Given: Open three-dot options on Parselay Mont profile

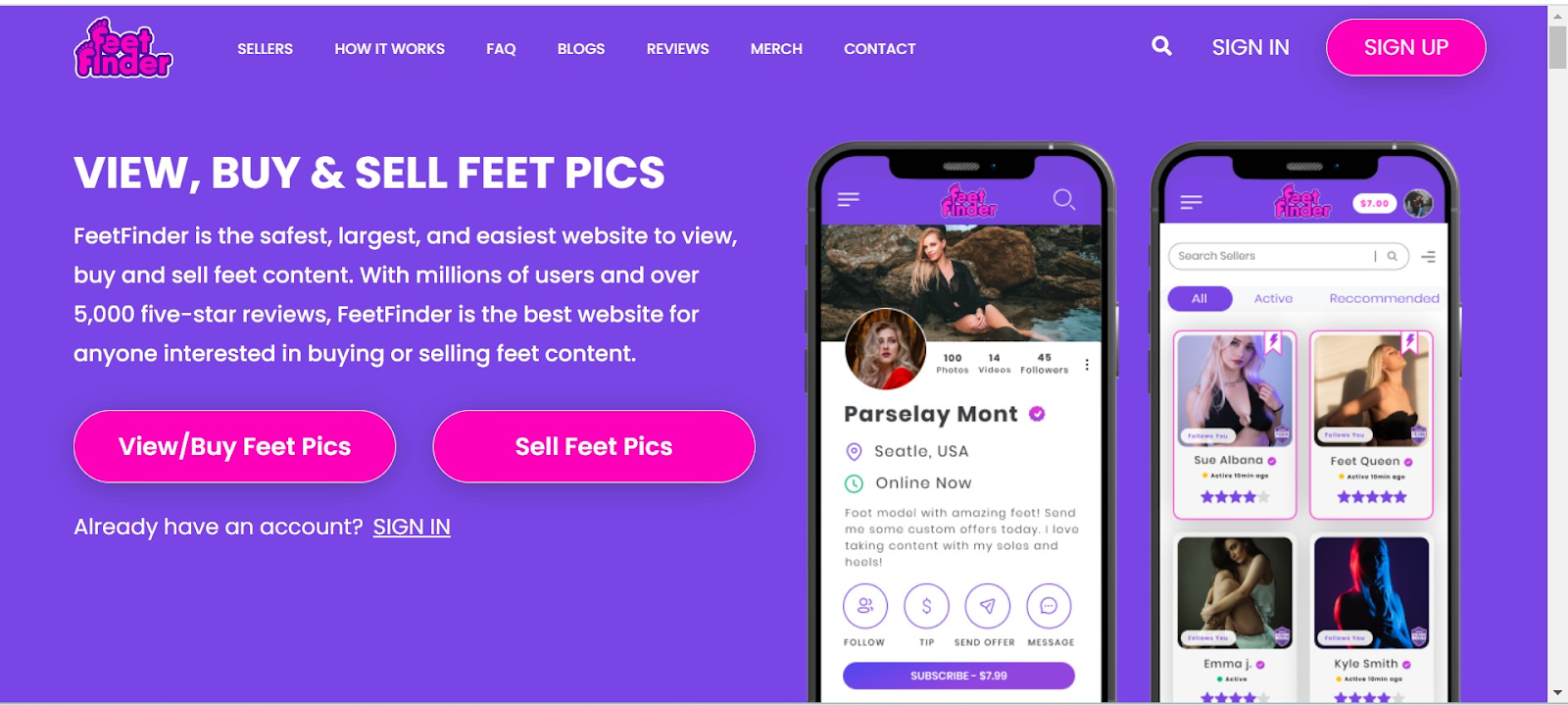Looking at the screenshot, I should pos(1087,365).
